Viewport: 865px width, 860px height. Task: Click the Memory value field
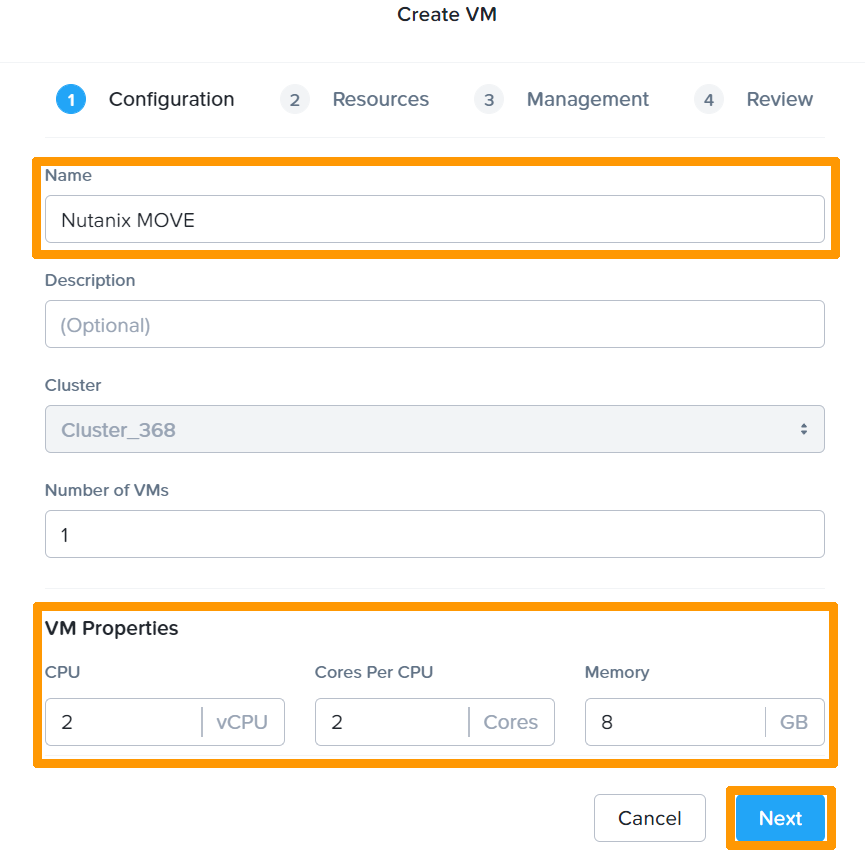(x=674, y=722)
